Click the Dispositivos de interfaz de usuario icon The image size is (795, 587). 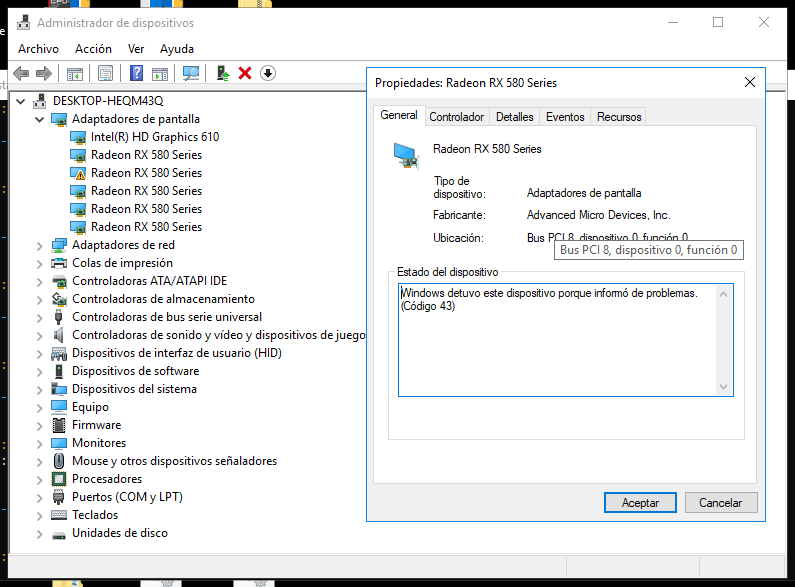point(59,353)
